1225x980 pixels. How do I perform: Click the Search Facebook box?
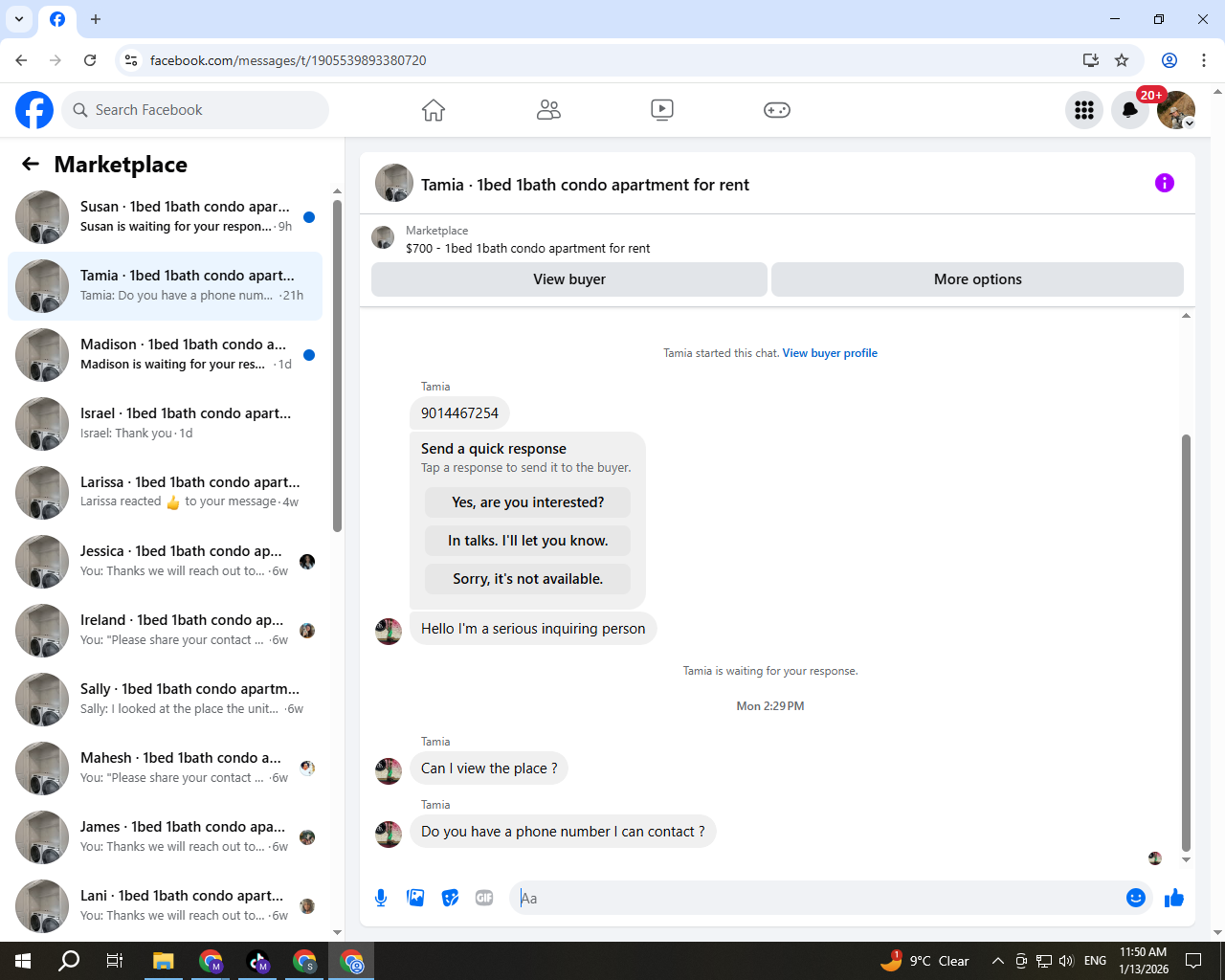coord(195,110)
